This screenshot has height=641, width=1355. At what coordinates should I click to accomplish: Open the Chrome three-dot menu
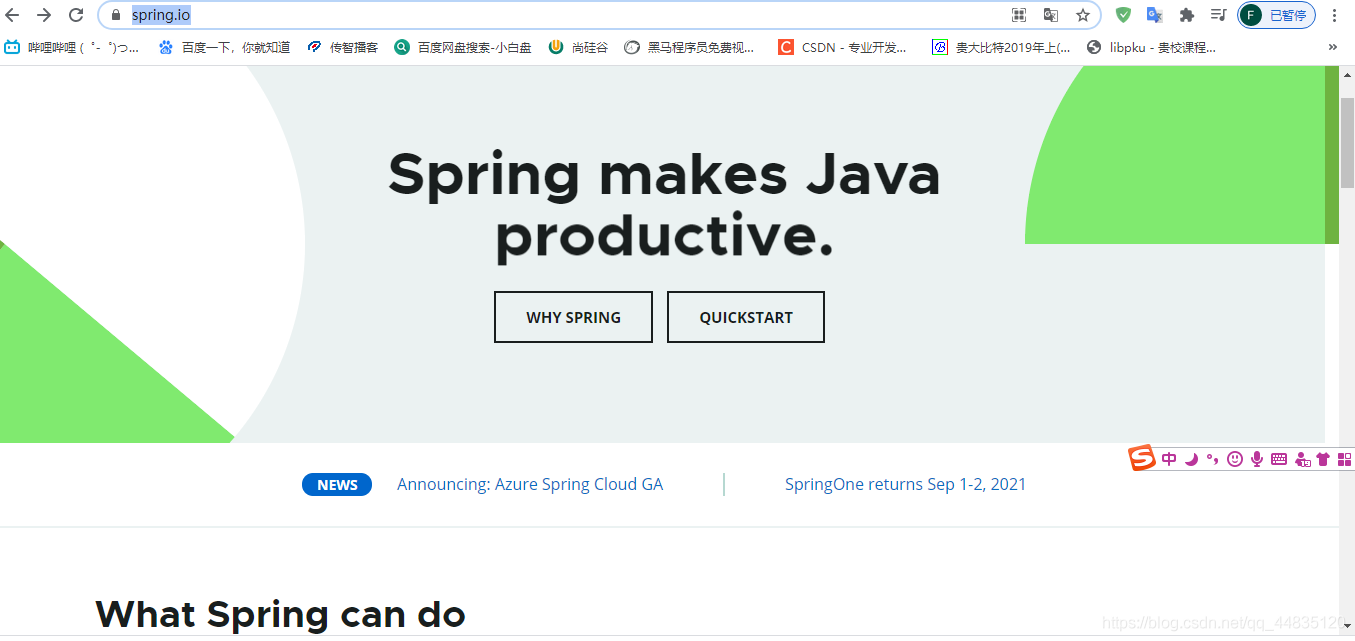[1334, 15]
